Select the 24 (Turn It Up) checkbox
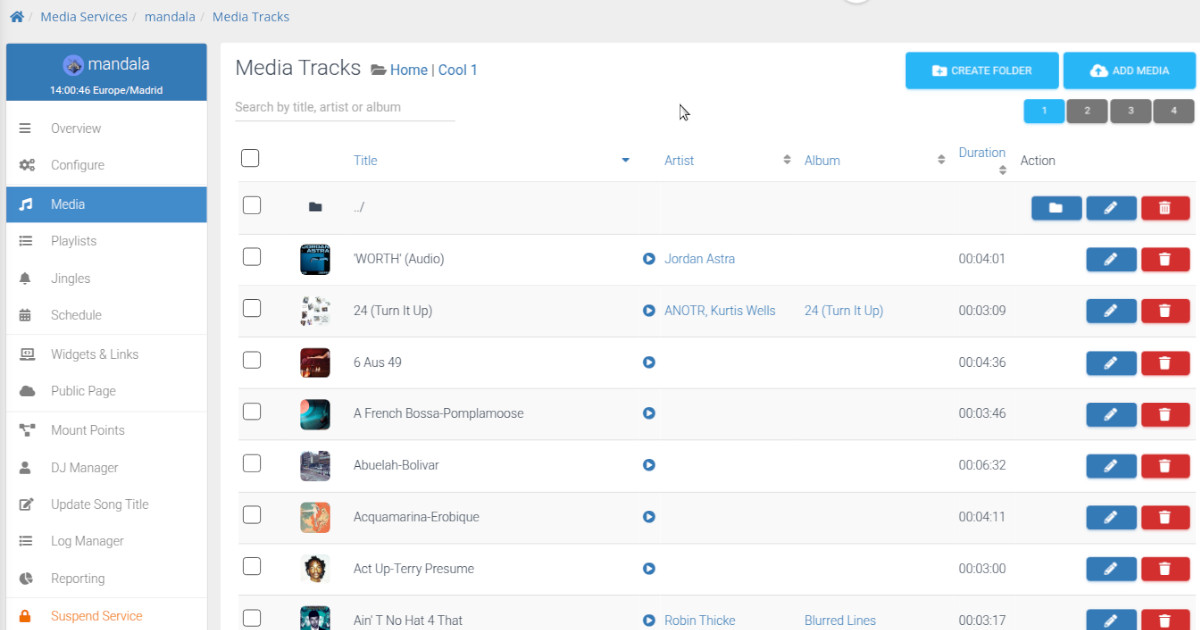Image resolution: width=1200 pixels, height=630 pixels. coord(252,308)
